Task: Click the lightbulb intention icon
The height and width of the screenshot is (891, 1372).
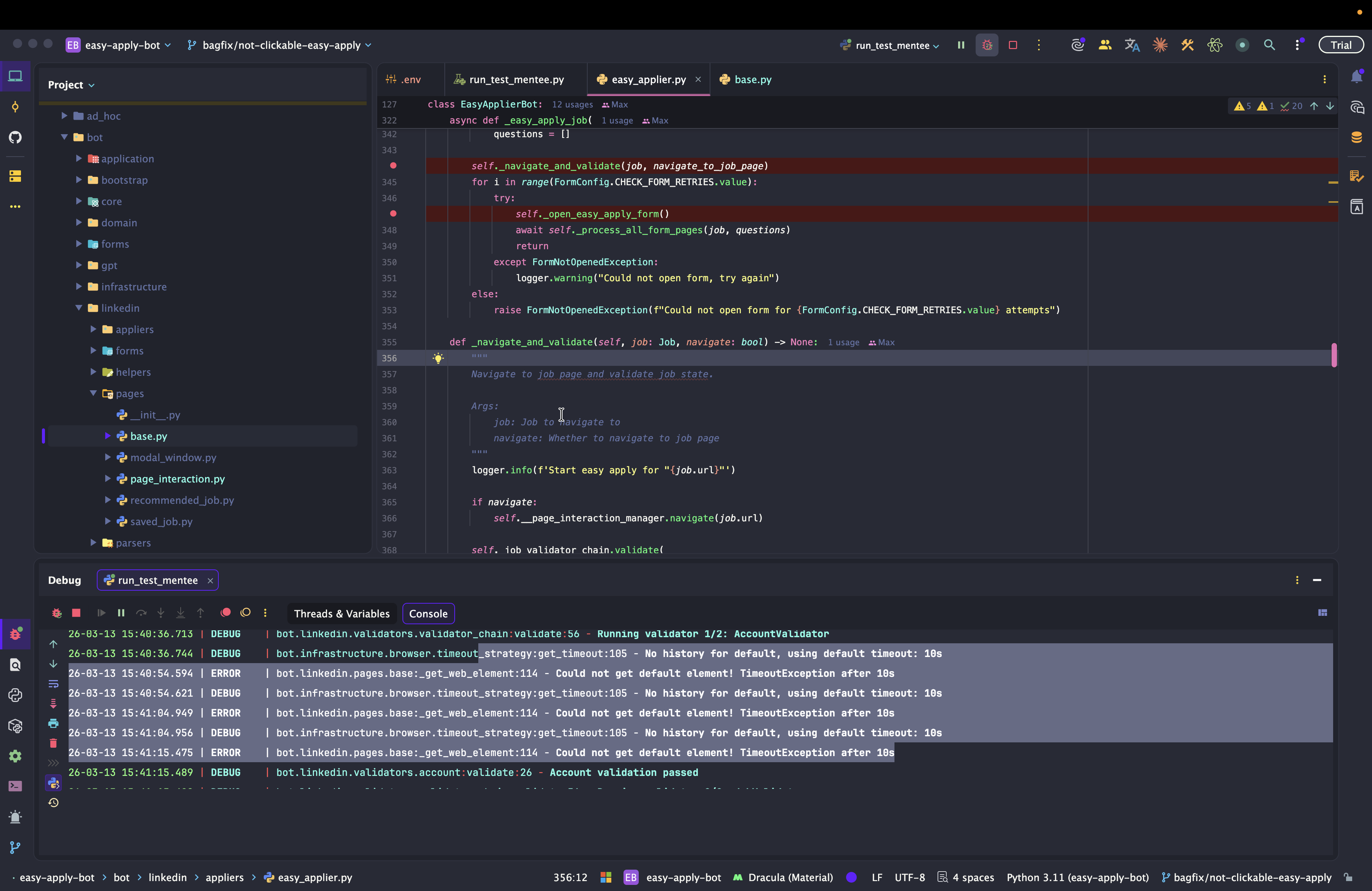Action: point(438,359)
